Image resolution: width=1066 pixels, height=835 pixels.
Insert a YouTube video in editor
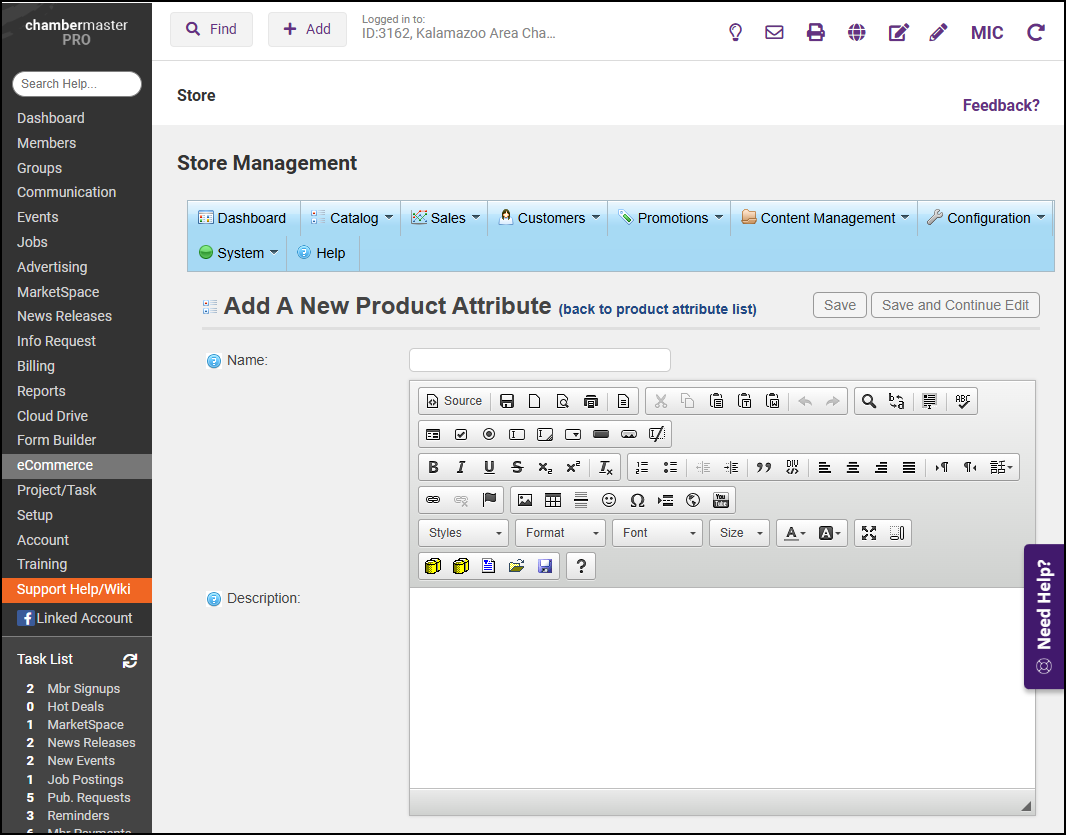721,500
